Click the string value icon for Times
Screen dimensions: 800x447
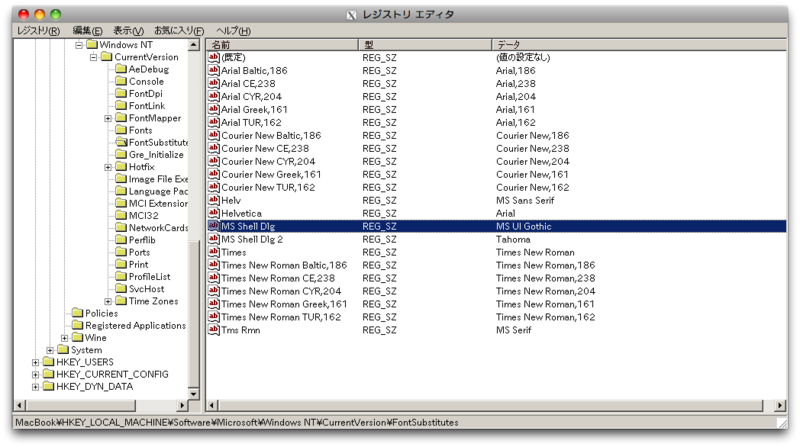[x=214, y=252]
